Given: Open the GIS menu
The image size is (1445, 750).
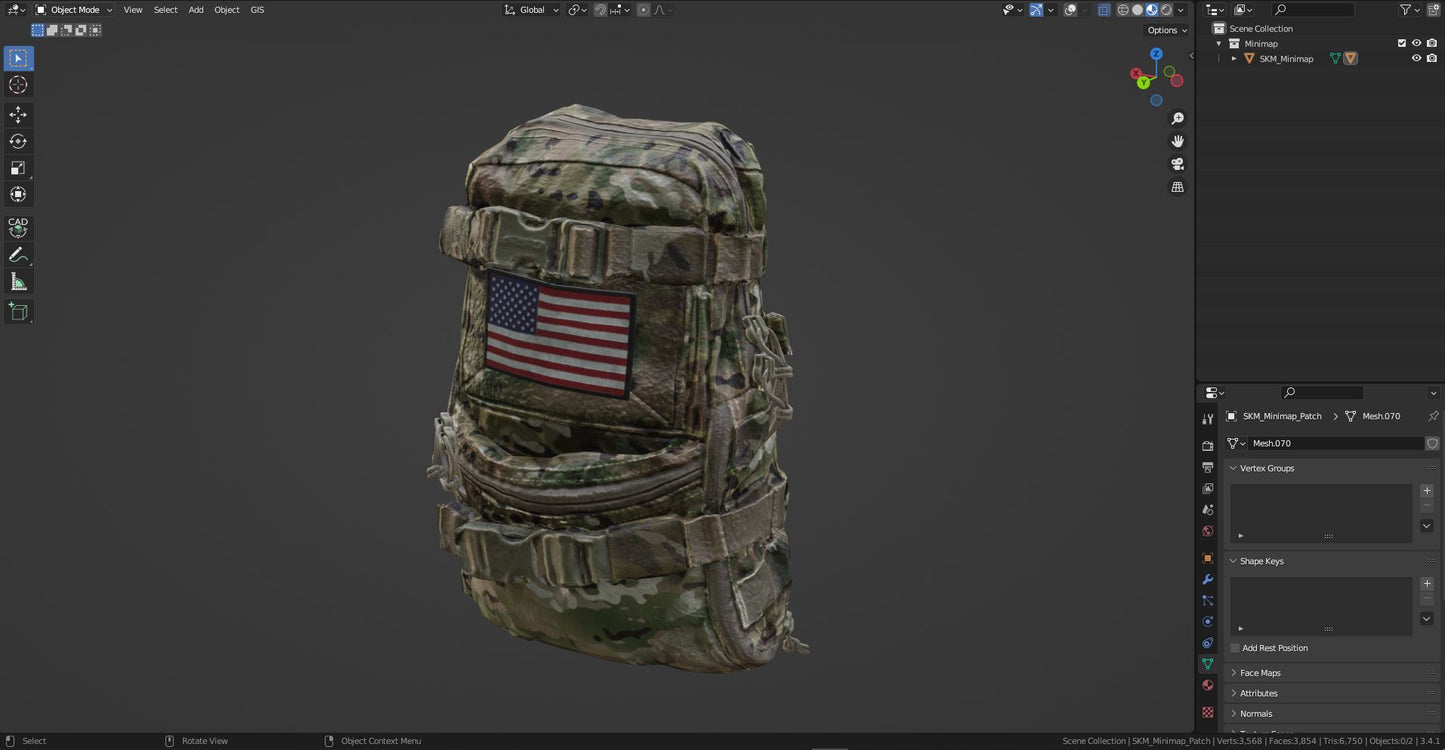Looking at the screenshot, I should 257,10.
